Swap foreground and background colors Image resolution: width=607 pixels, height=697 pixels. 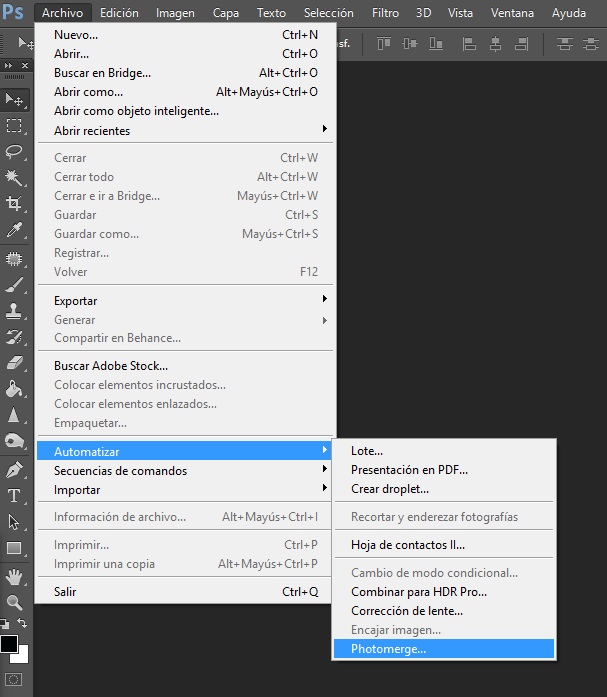(x=21, y=623)
